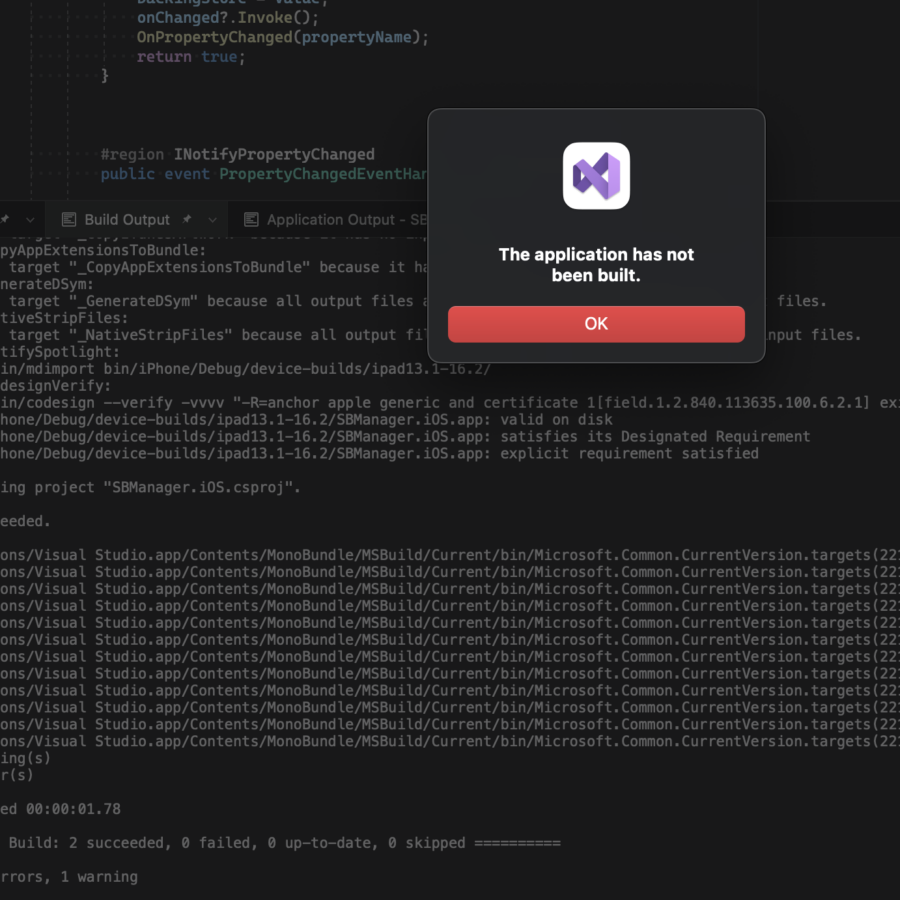The height and width of the screenshot is (900, 900).
Task: Open the leftmost pad tab's dropdown chevron
Action: (x=28, y=219)
